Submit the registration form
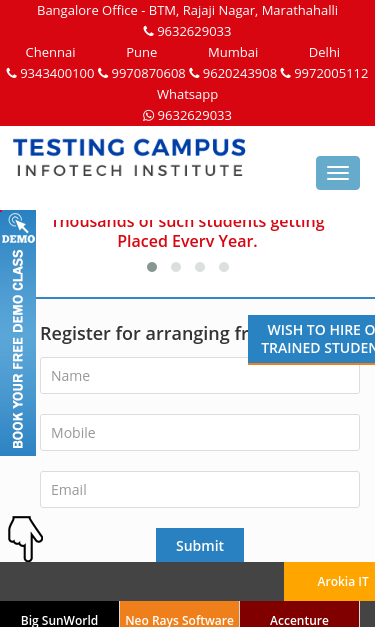Screen dimensions: 375x627 point(200,545)
